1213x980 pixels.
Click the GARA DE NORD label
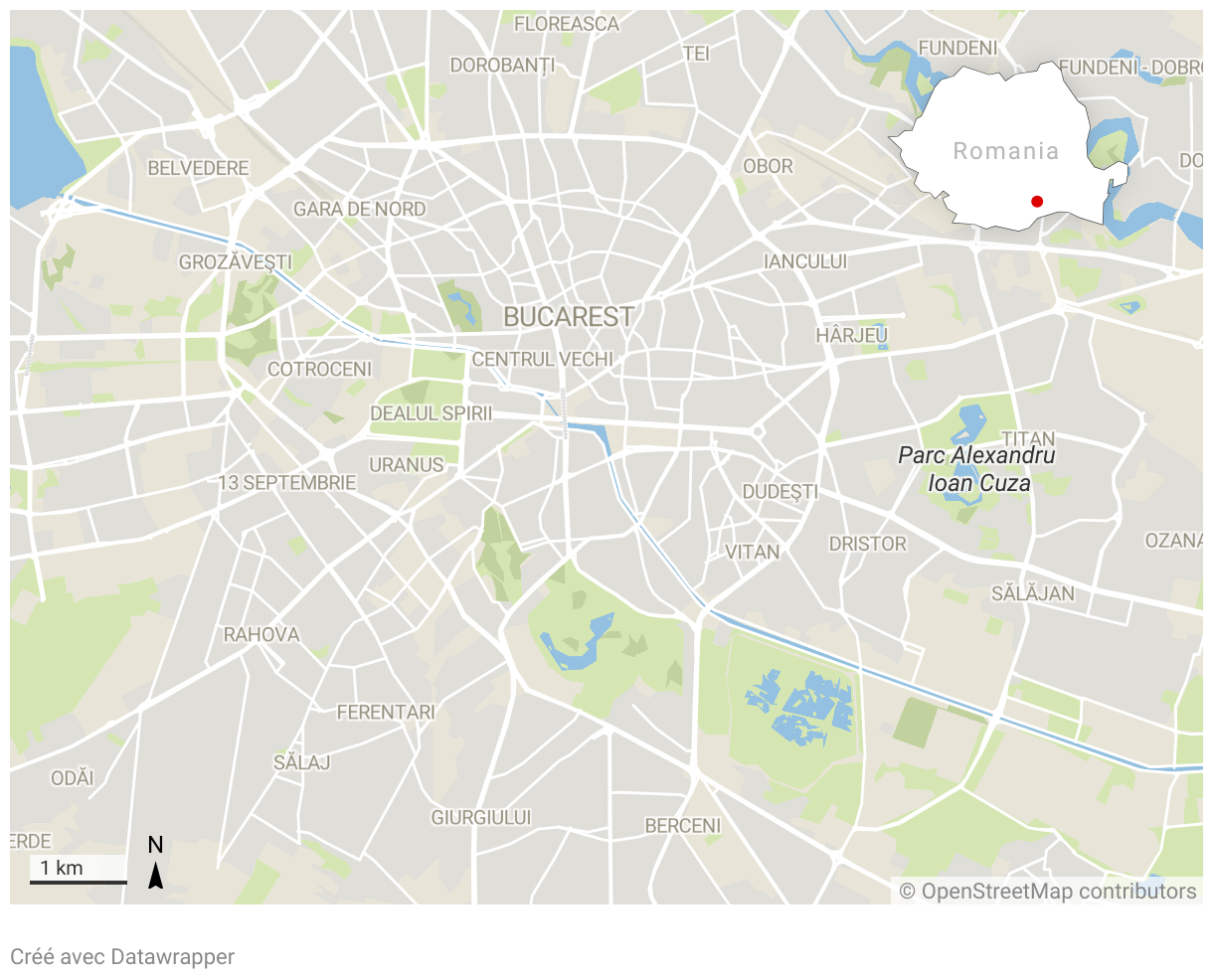359,209
